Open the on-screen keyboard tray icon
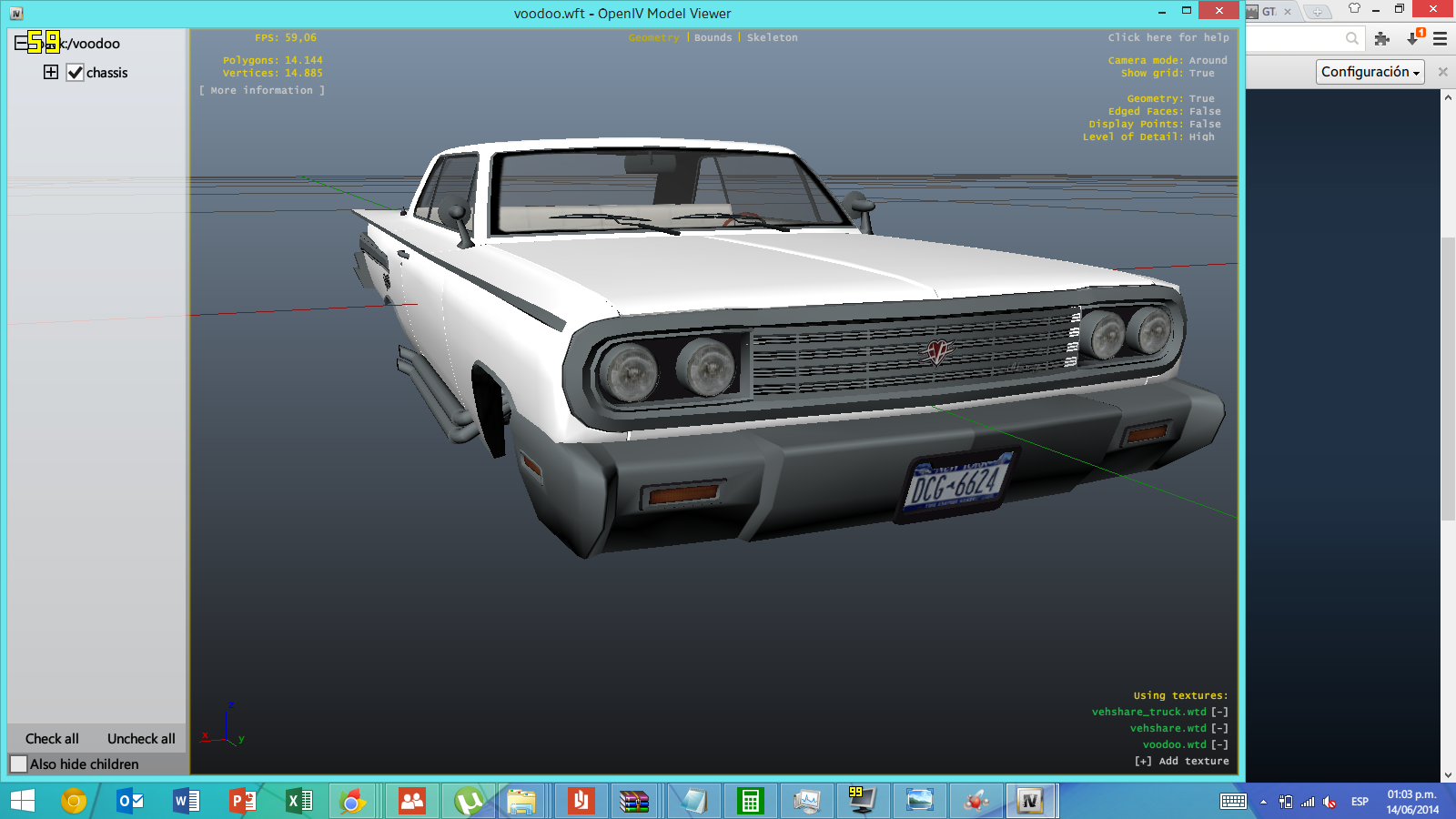The width and height of the screenshot is (1456, 819). tap(1233, 801)
